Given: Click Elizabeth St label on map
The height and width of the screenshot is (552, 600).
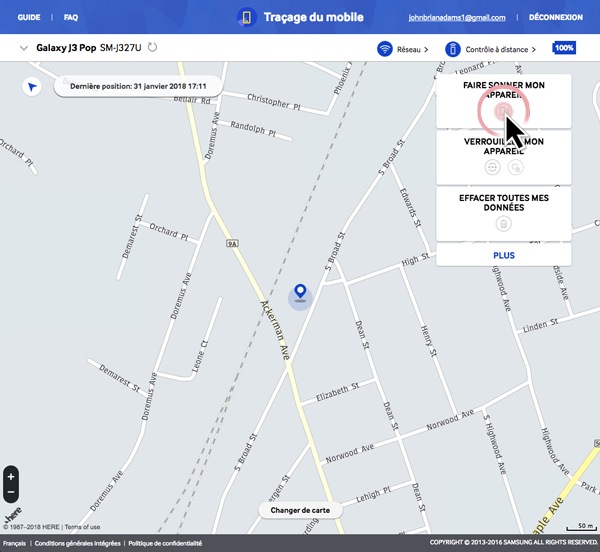Looking at the screenshot, I should click(x=338, y=392).
